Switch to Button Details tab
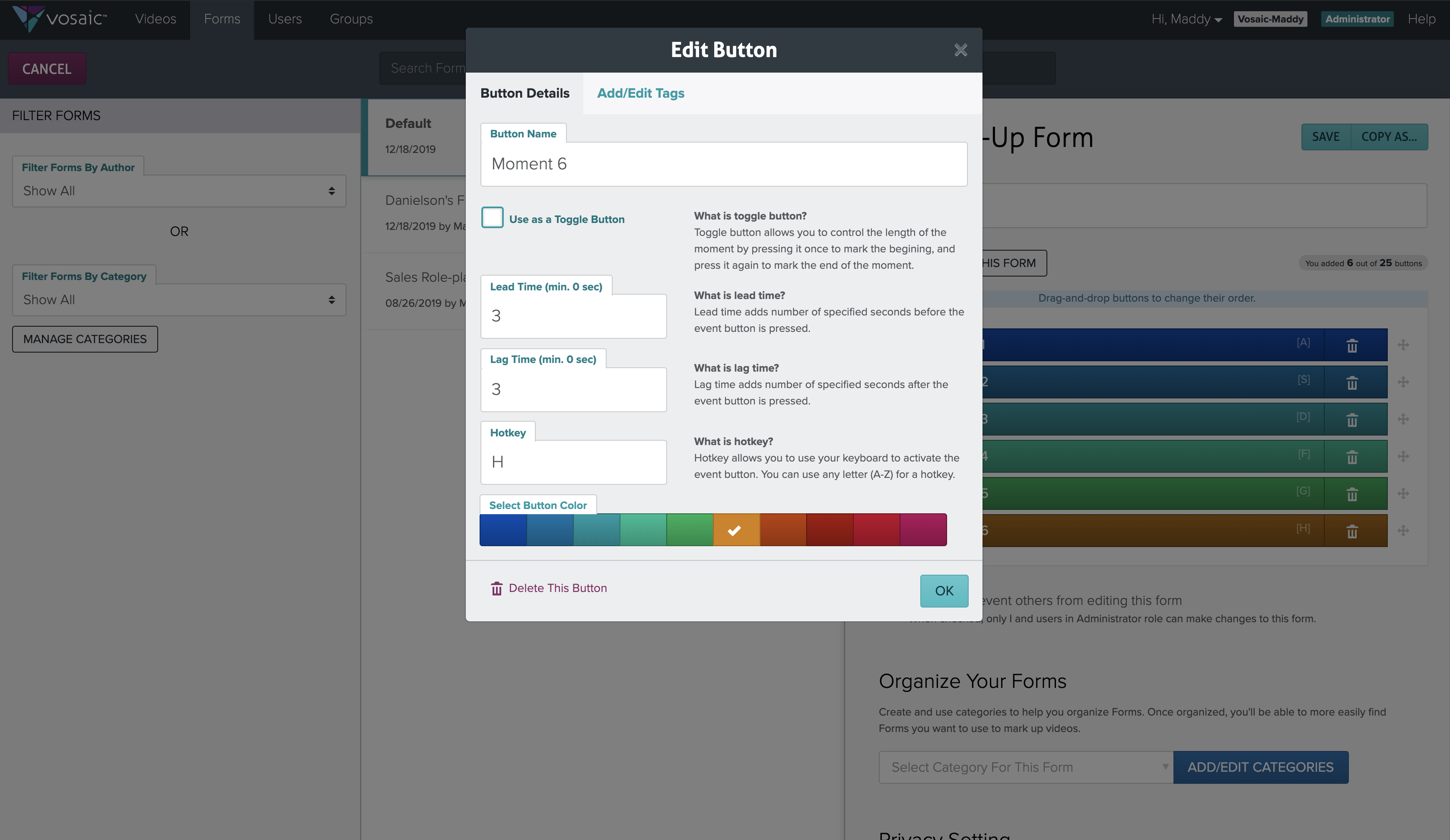 (x=525, y=93)
